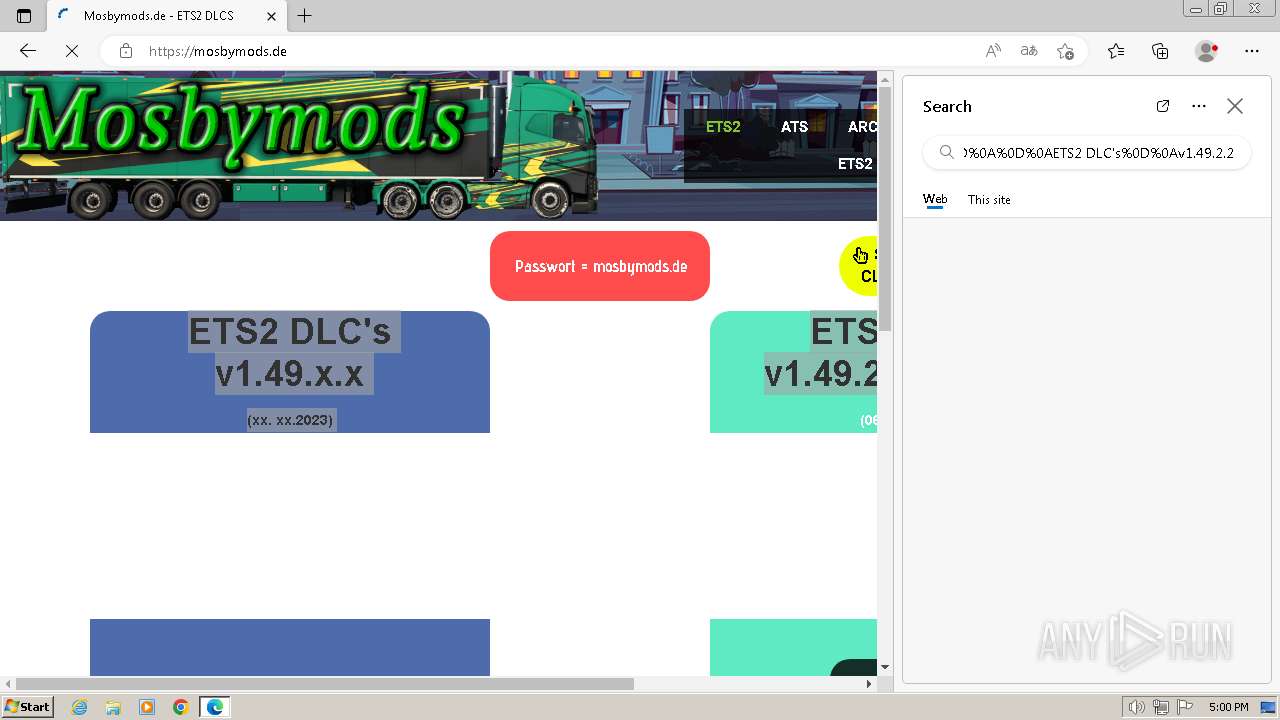Open search sidebar in new tab

pos(1163,106)
